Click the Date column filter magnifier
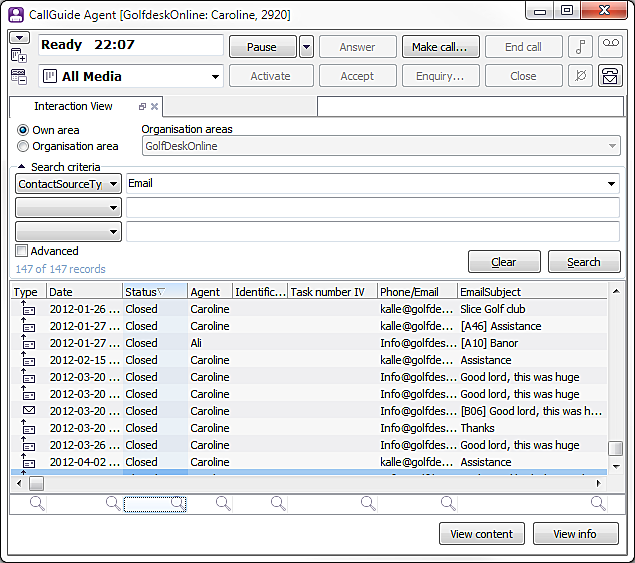 113,503
